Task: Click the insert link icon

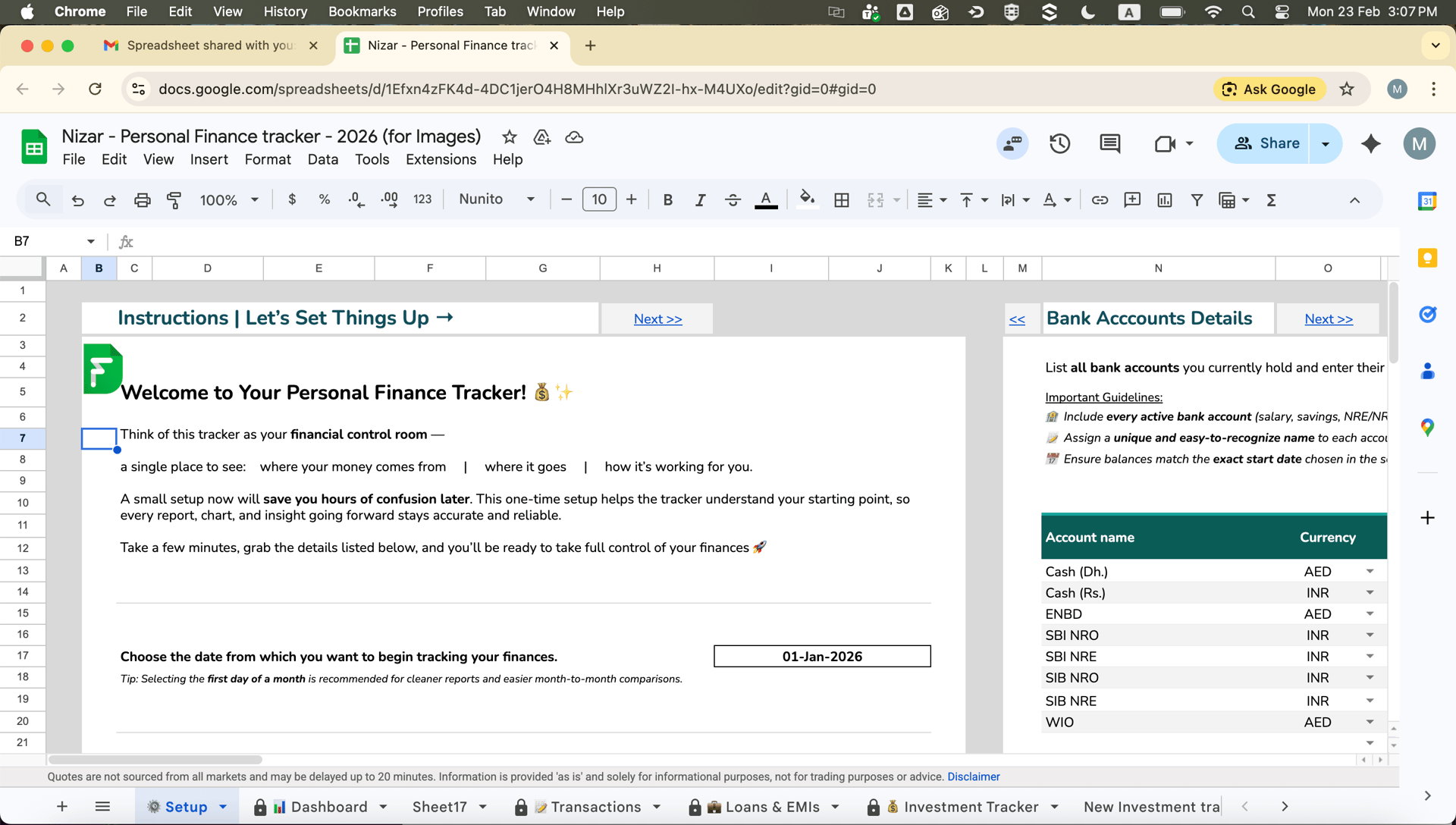Action: [x=1099, y=200]
